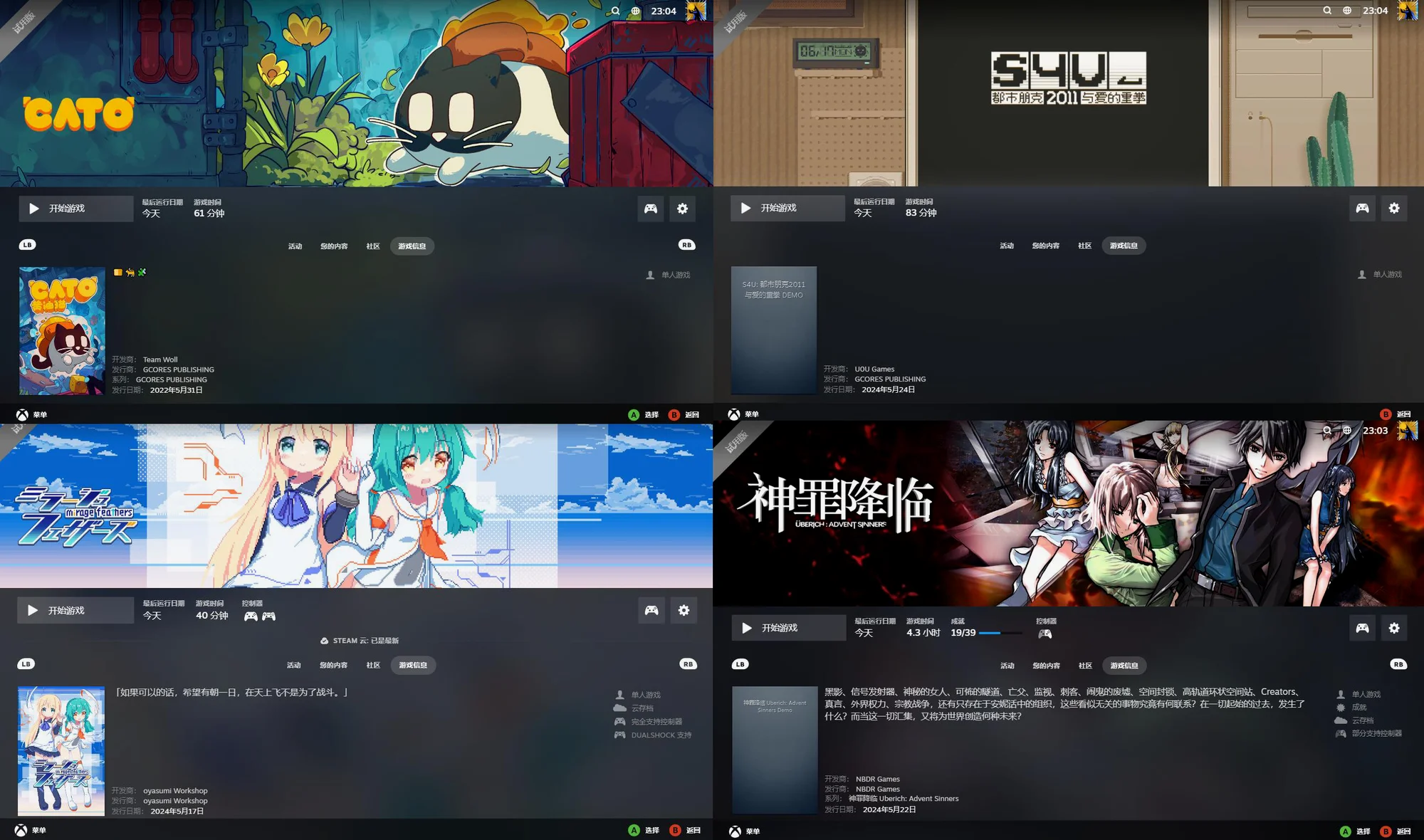Click Uberich Advent Sinners Demo cover
Screen dimensions: 1424x840
tap(775, 750)
